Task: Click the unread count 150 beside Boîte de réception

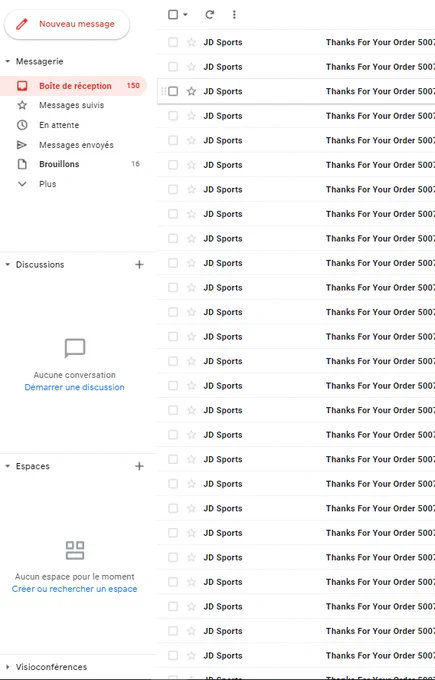Action: [x=133, y=85]
